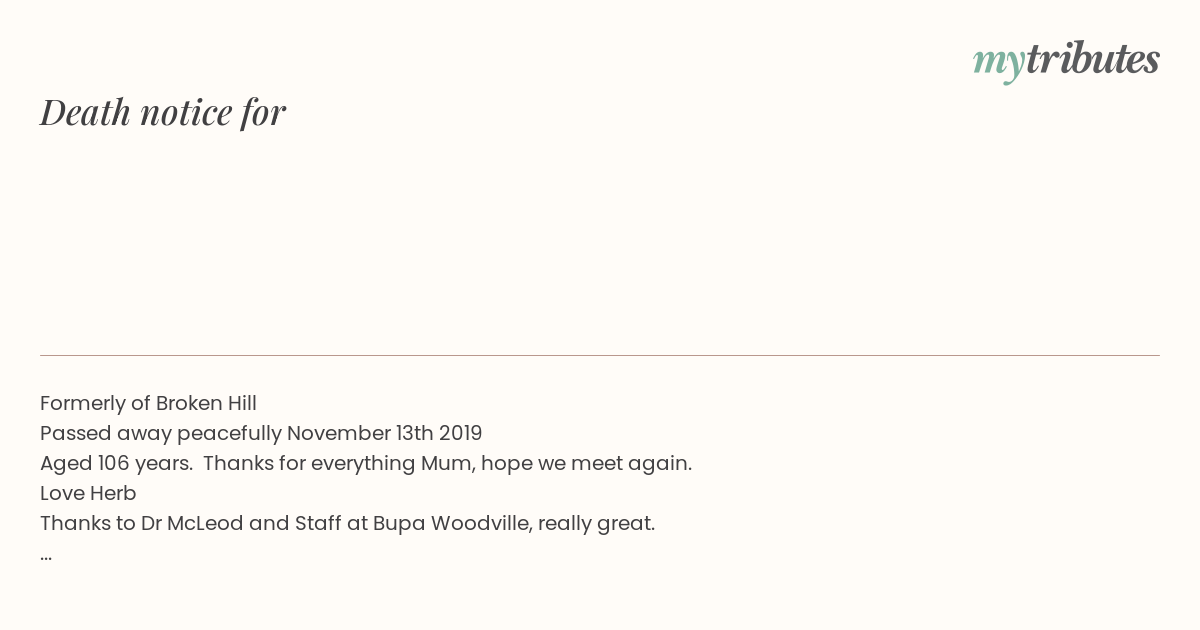
Task: Click the "Thanks to Dr McLeod" line
Action: pyautogui.click(x=347, y=523)
